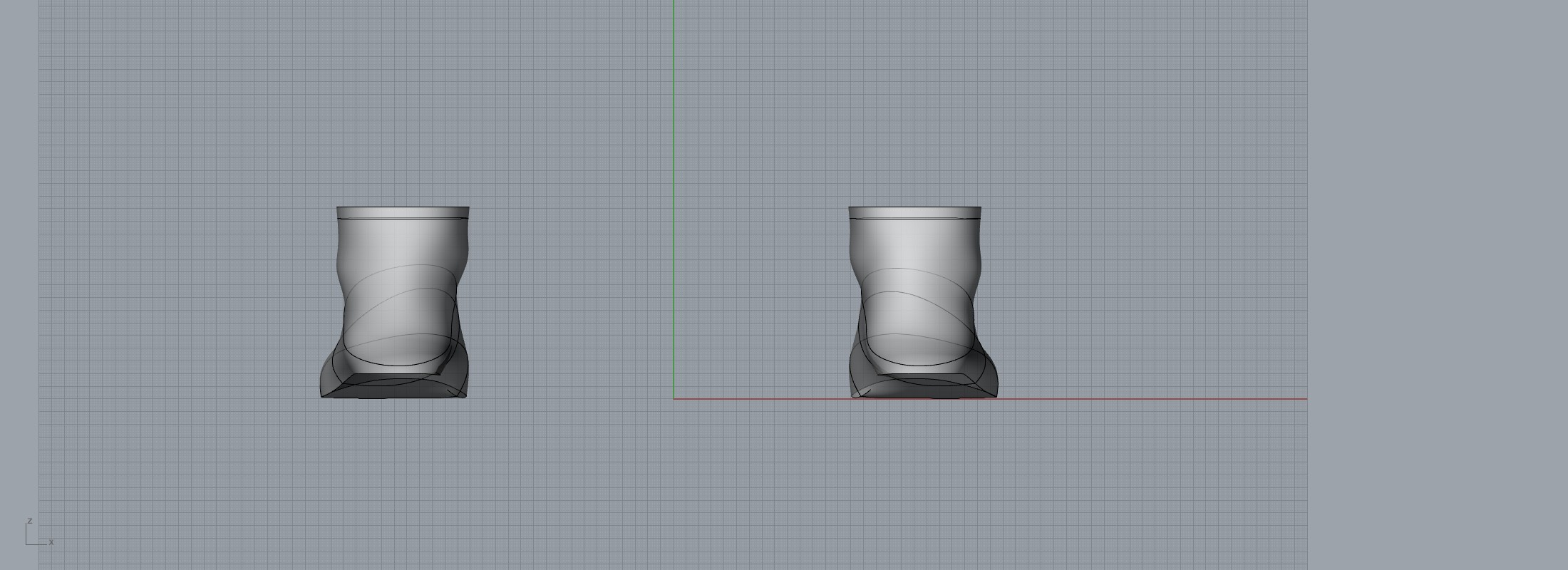Click the x label on the axis icon

pyautogui.click(x=51, y=542)
